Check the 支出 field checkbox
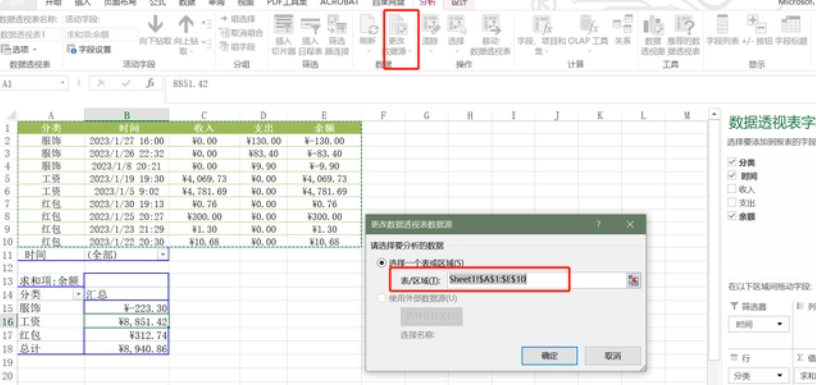 [x=732, y=203]
